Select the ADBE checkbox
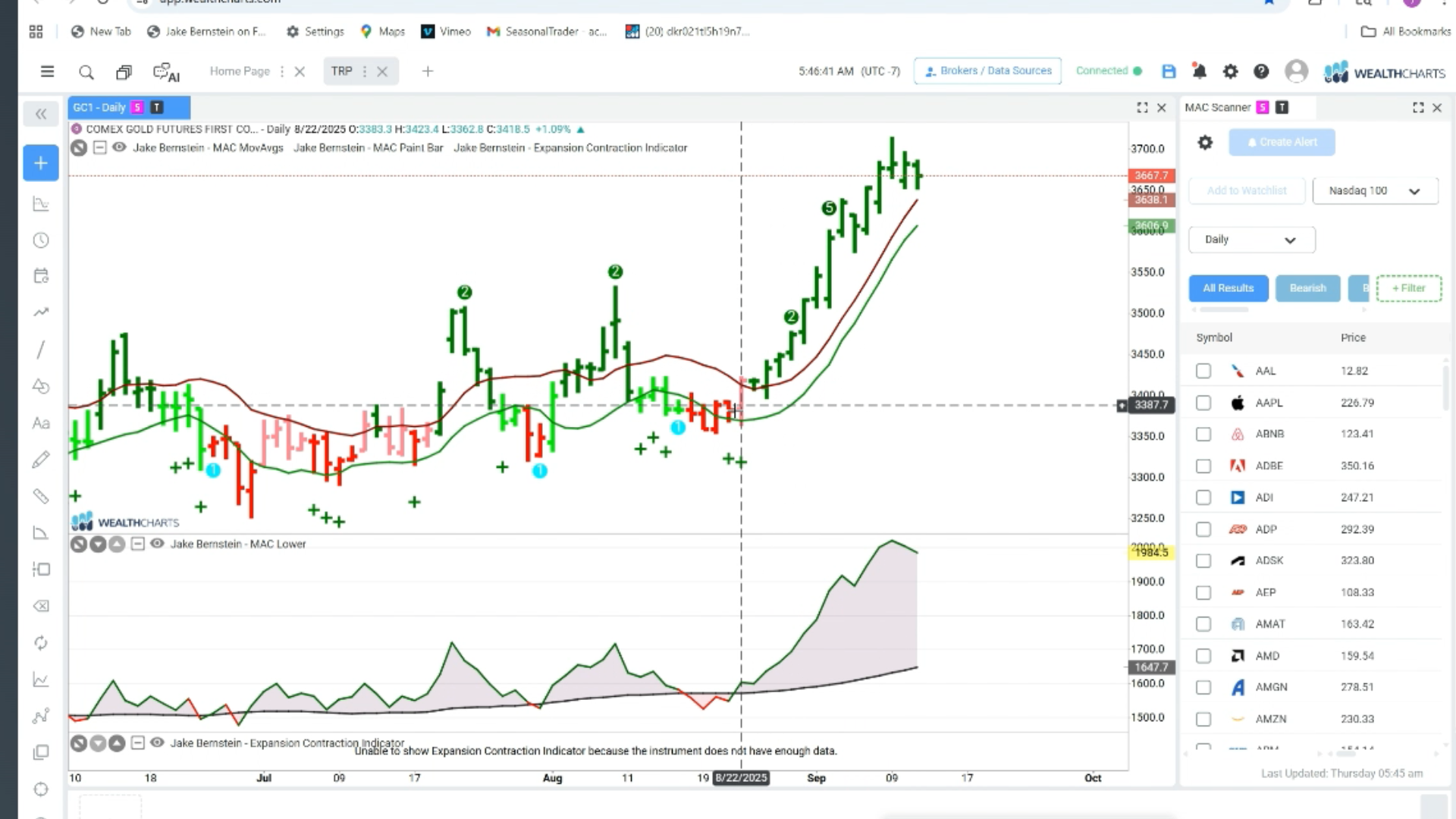The image size is (1456, 819). (x=1203, y=466)
